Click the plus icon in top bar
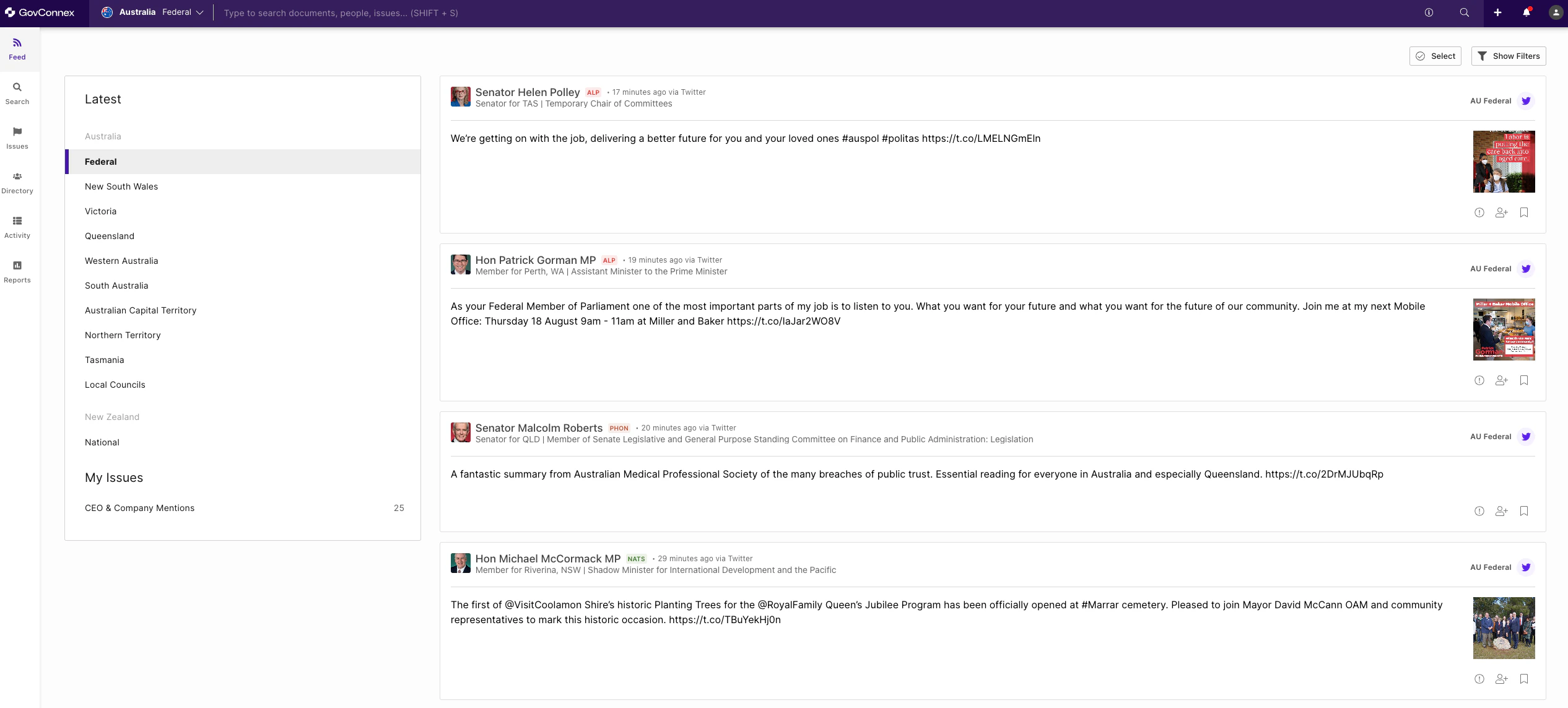 (1497, 13)
